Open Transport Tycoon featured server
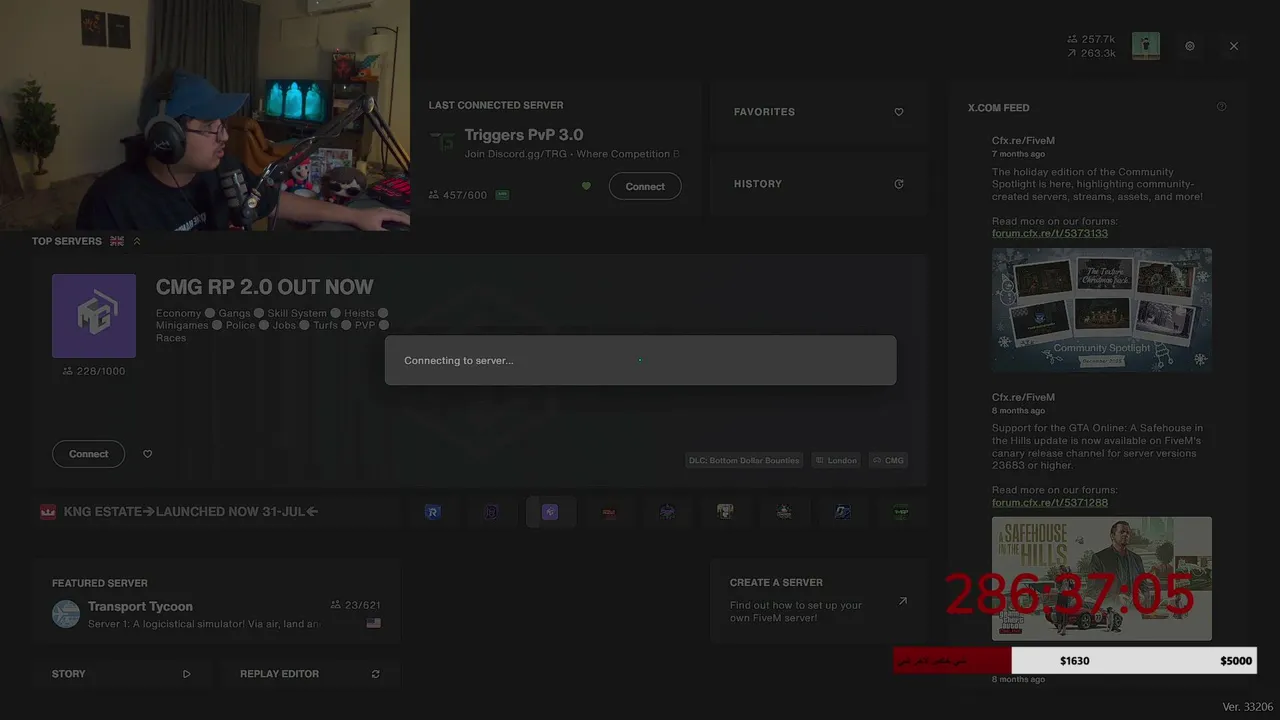 (216, 604)
